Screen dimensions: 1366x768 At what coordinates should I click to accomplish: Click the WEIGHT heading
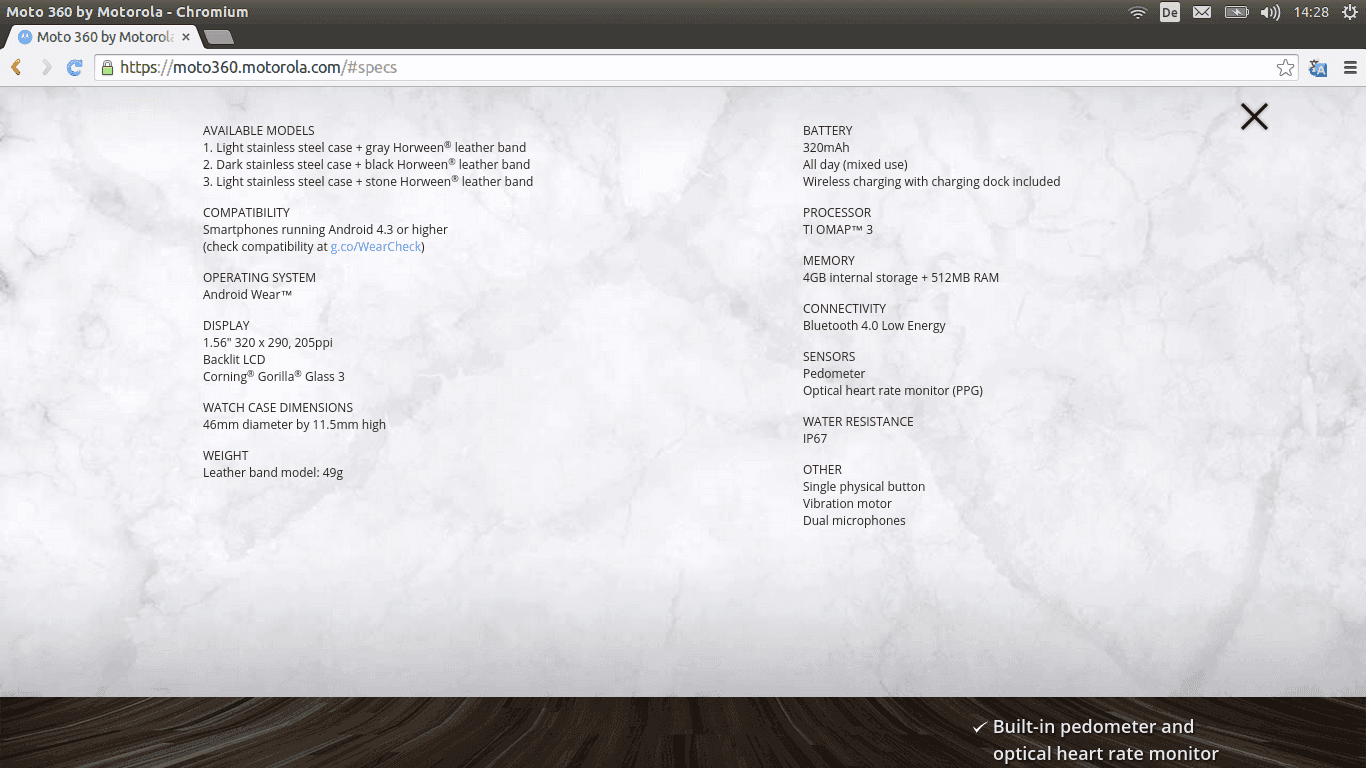click(225, 456)
